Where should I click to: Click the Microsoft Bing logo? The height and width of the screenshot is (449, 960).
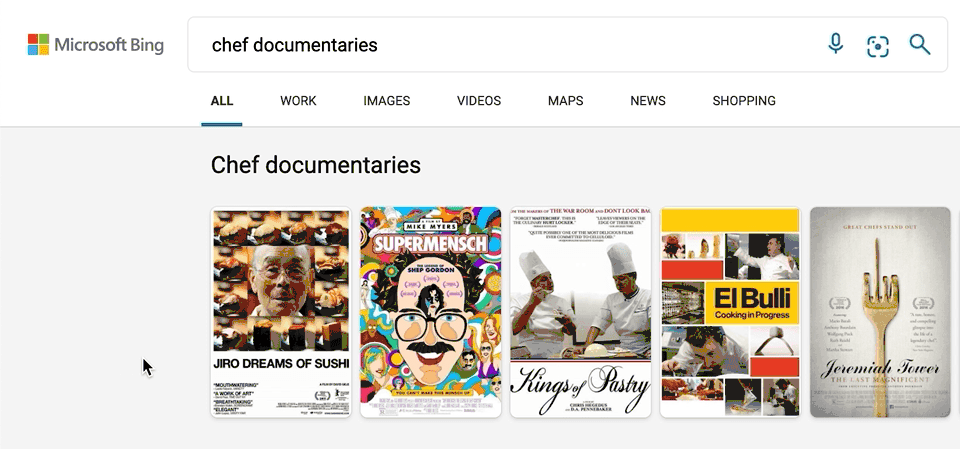pyautogui.click(x=96, y=45)
